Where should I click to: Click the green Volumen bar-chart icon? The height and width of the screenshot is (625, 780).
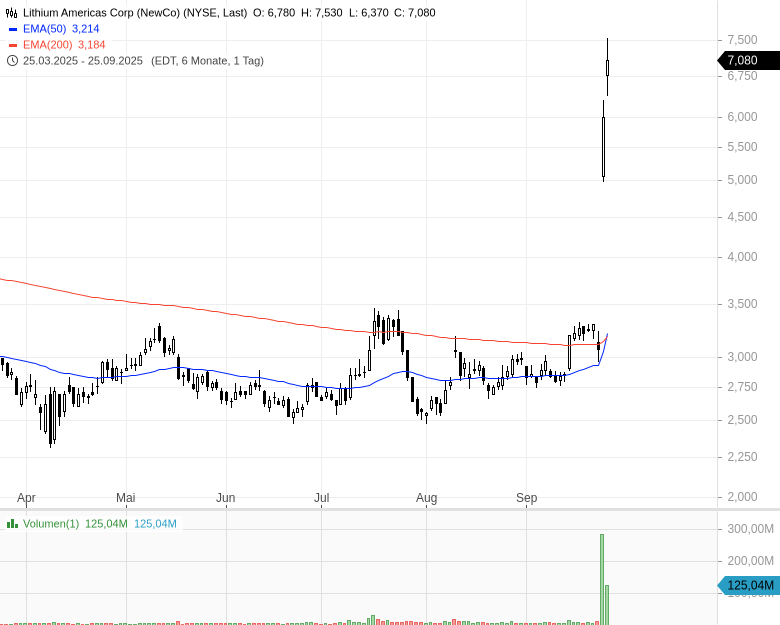point(12,523)
